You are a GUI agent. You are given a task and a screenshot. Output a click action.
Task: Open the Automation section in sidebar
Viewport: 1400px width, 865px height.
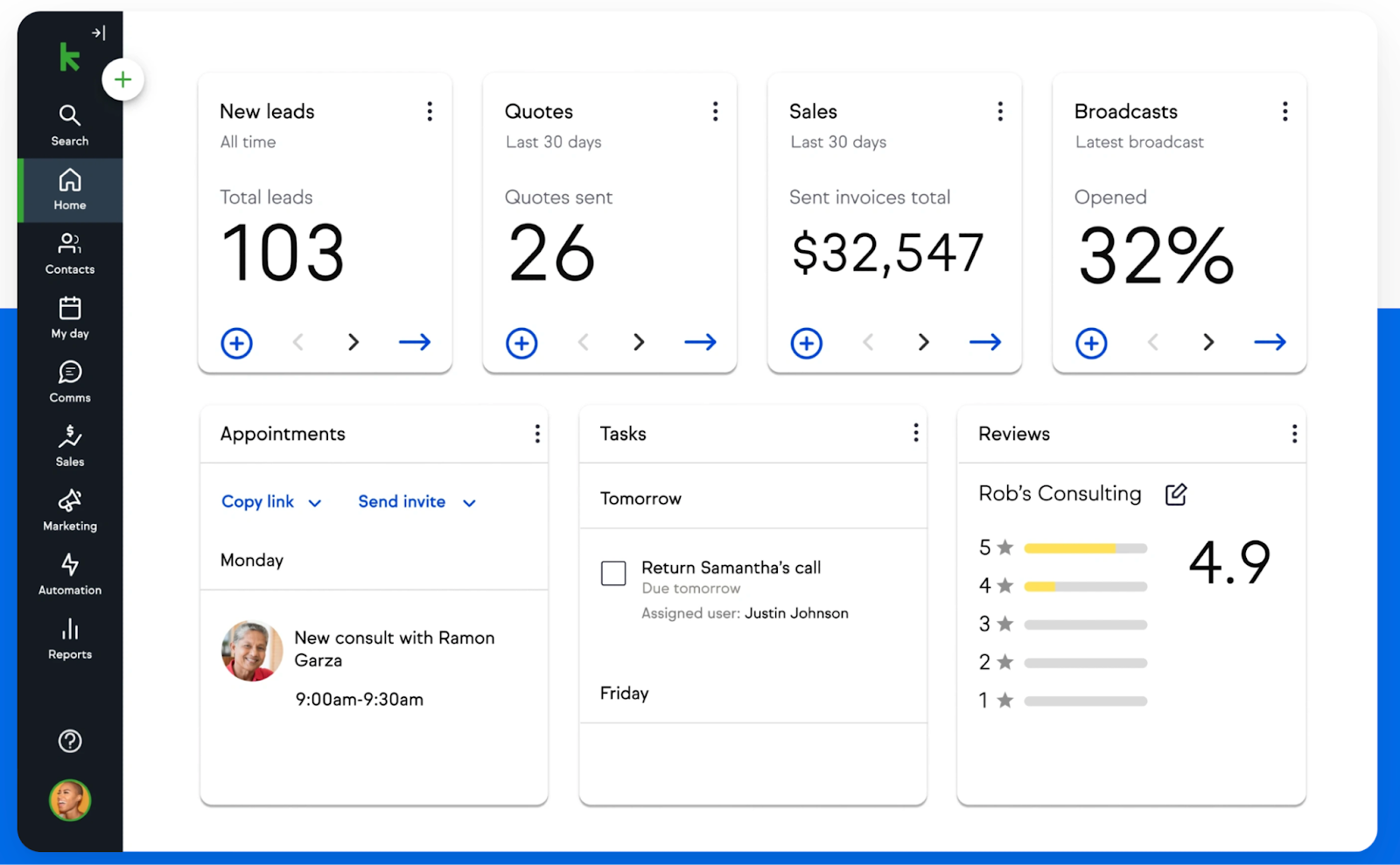[x=70, y=574]
